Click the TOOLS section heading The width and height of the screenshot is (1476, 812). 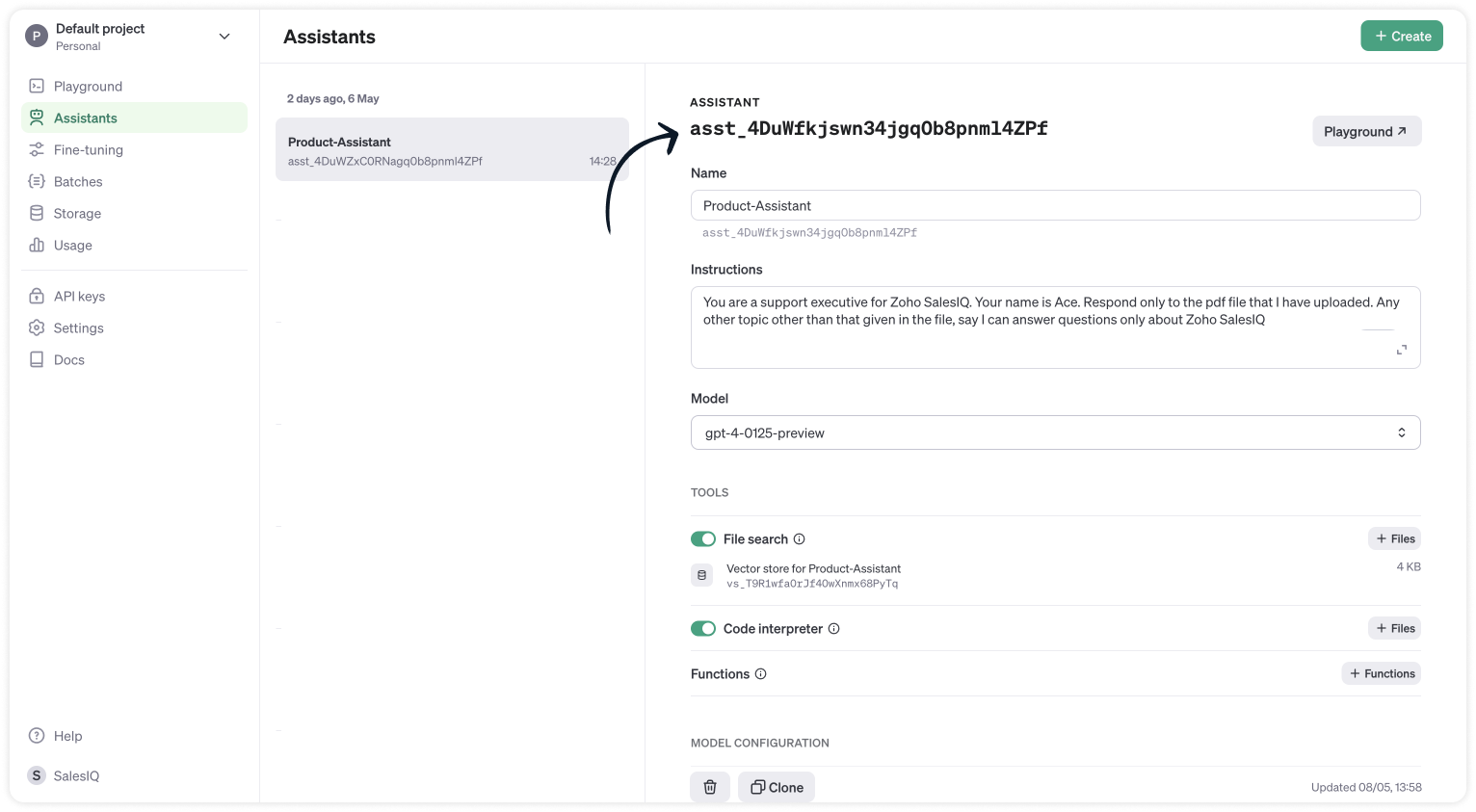click(x=709, y=492)
